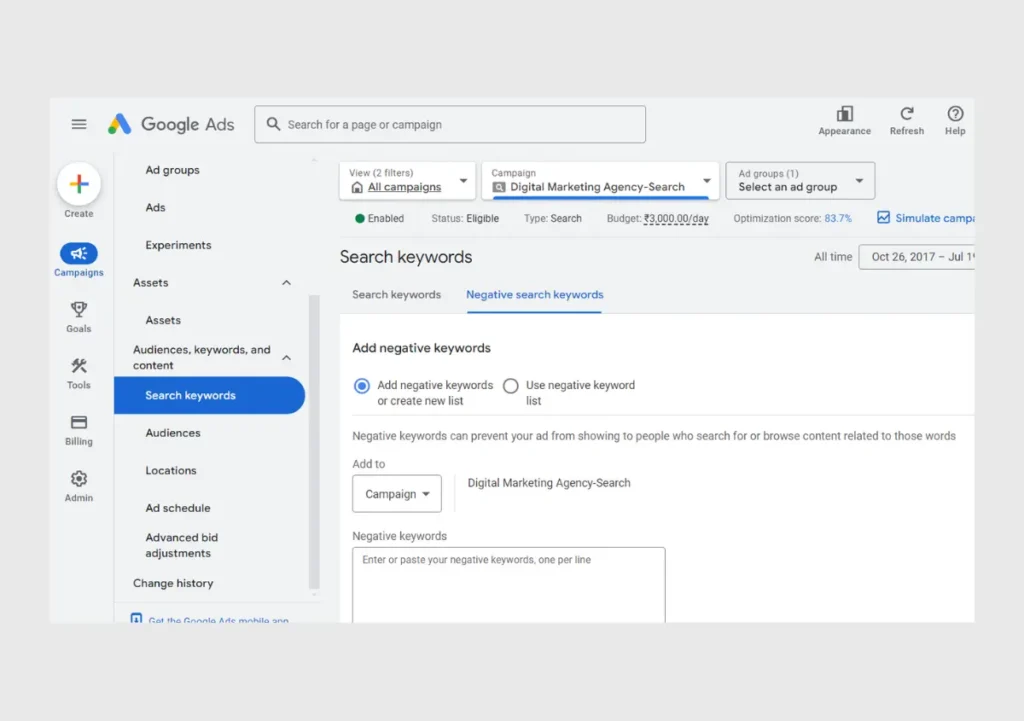
Task: Click the Status: Eligible text
Action: (465, 218)
